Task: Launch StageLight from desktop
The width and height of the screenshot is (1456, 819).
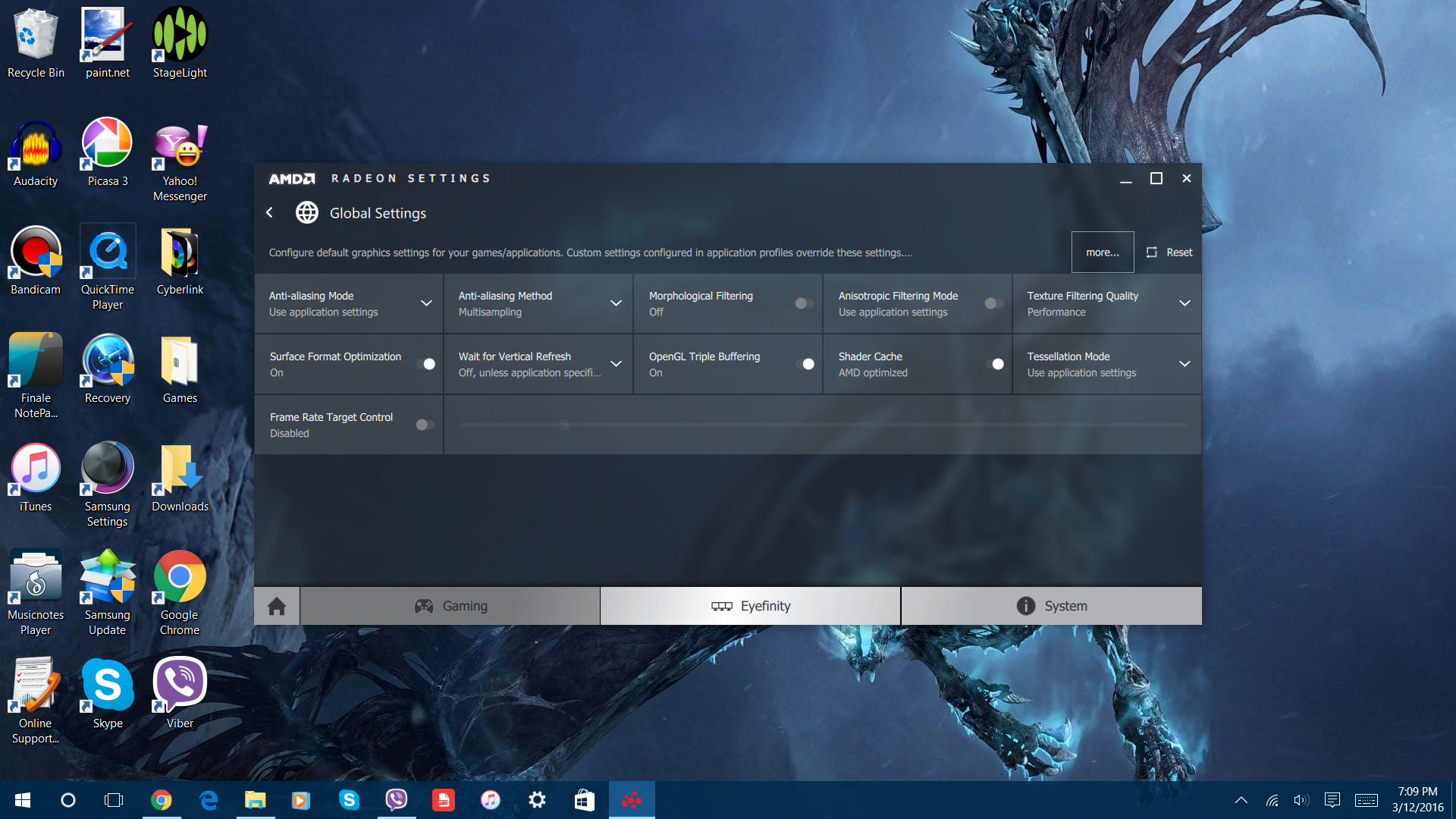Action: tap(180, 44)
